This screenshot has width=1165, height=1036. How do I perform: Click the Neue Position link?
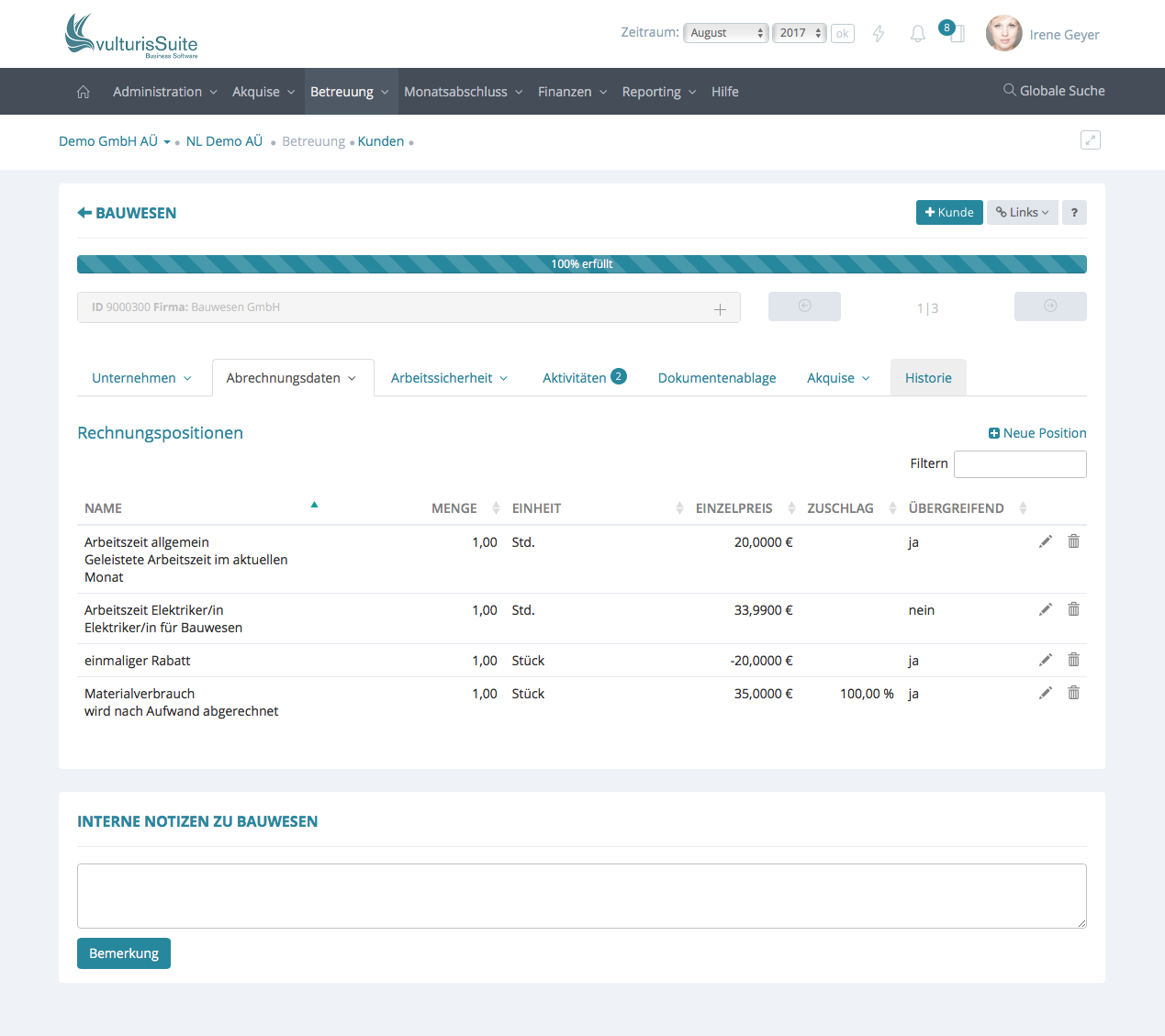click(x=1037, y=433)
